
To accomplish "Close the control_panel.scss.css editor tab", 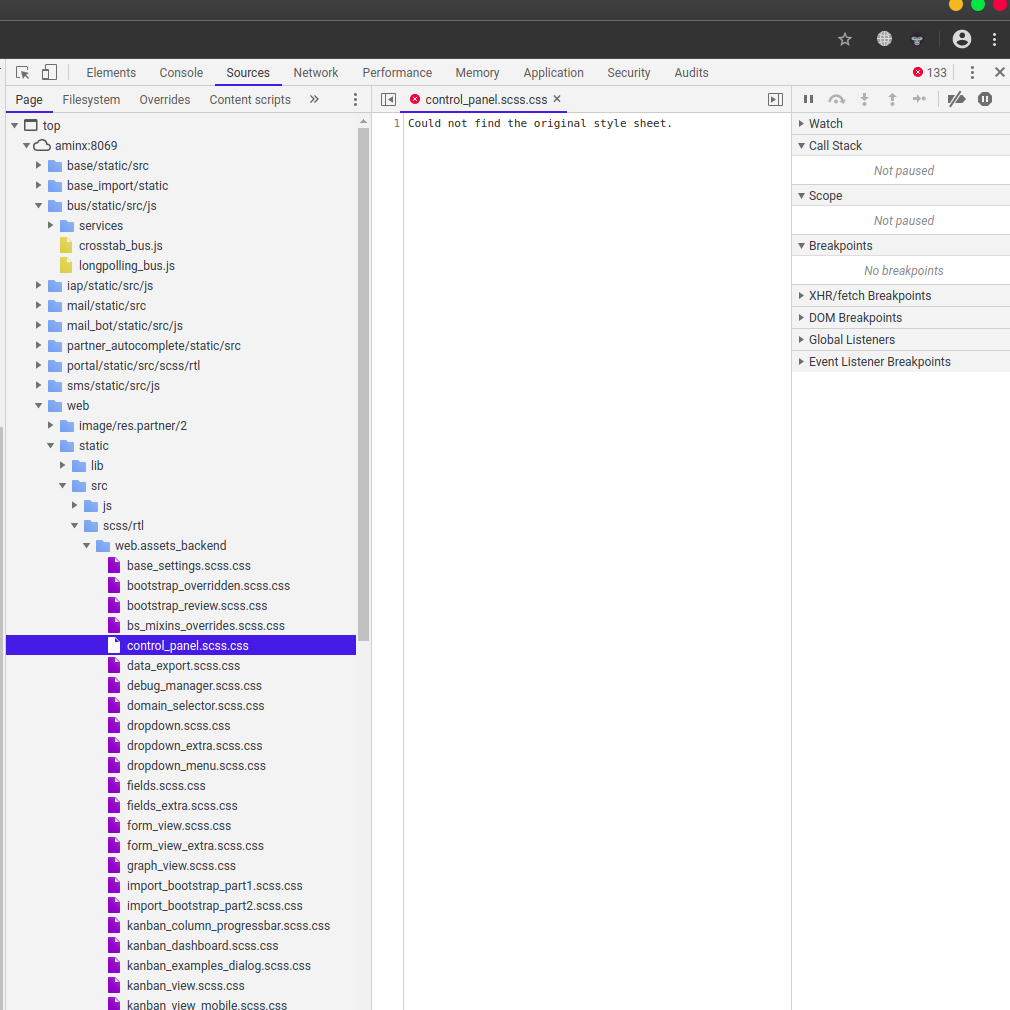I will (558, 99).
